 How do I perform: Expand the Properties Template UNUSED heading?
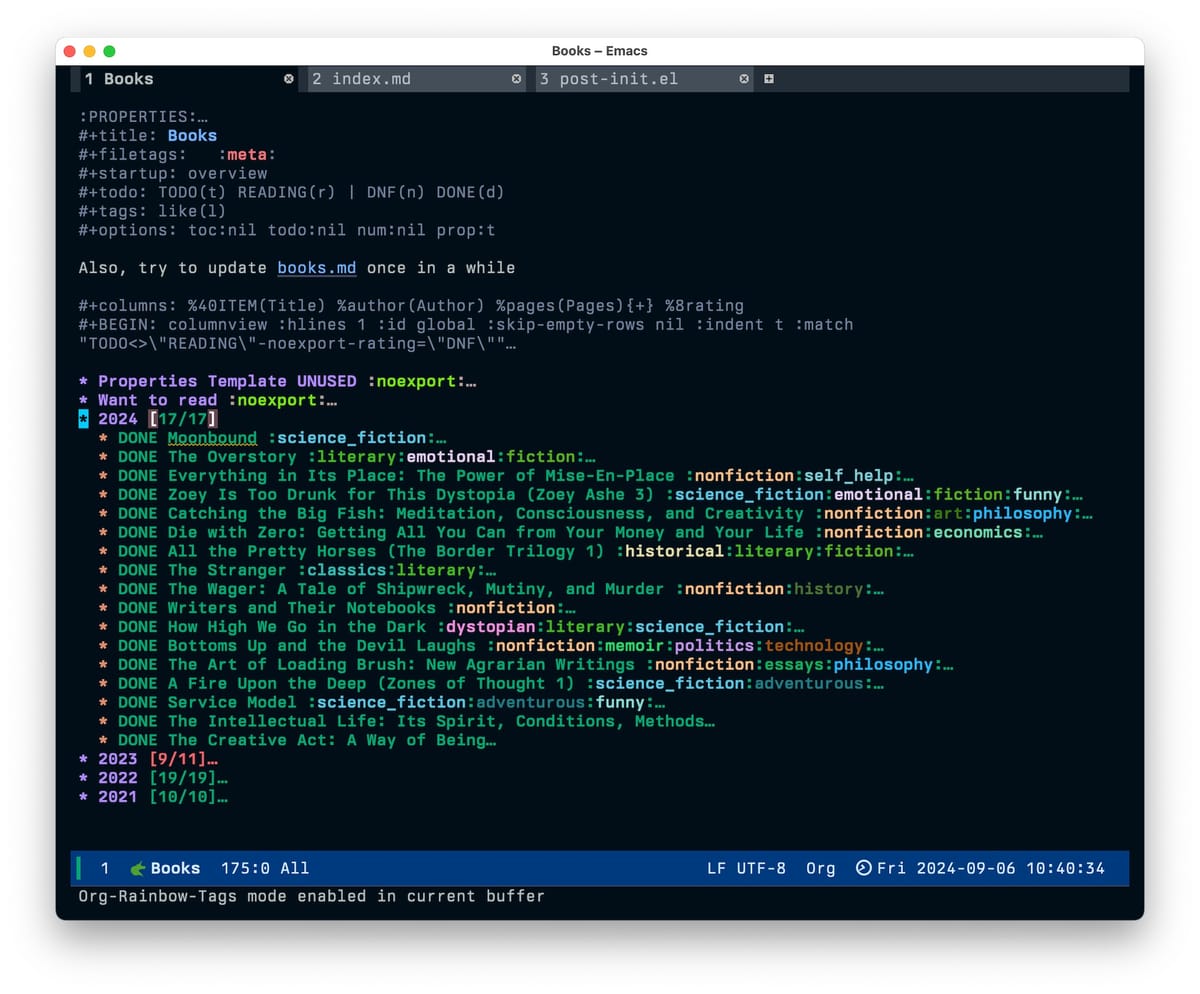[277, 381]
